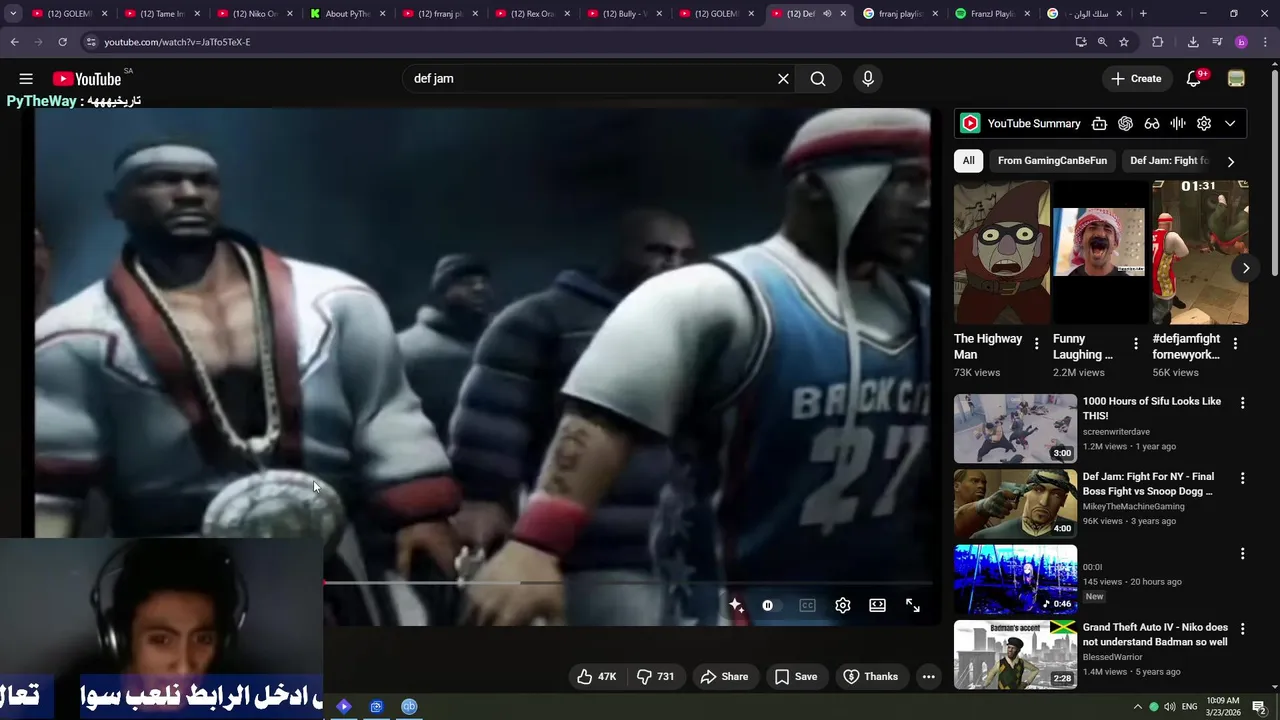Visit the BlessedWarrior channel
This screenshot has width=1280, height=720.
point(1112,657)
